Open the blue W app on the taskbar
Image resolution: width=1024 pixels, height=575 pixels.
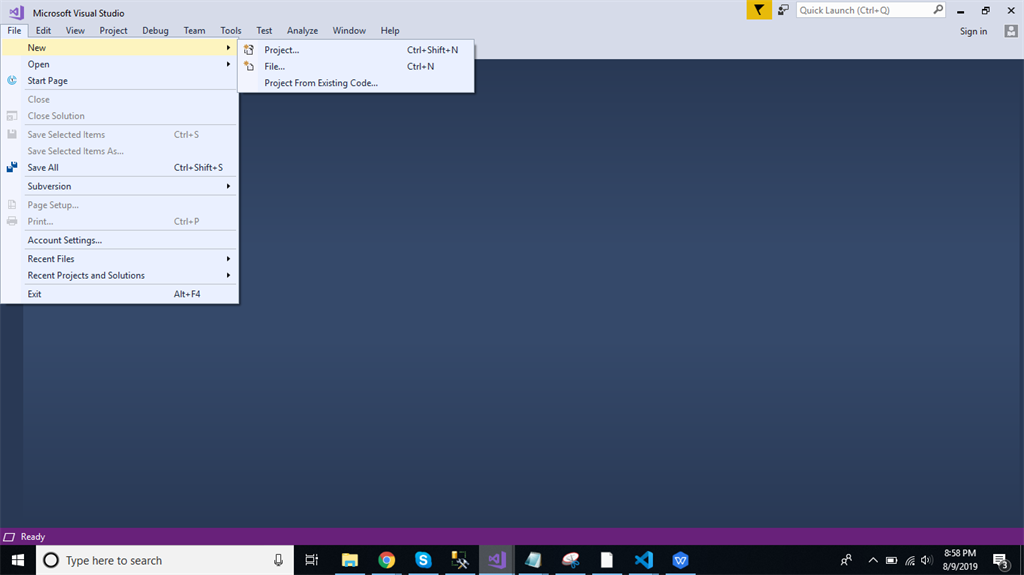click(x=680, y=560)
